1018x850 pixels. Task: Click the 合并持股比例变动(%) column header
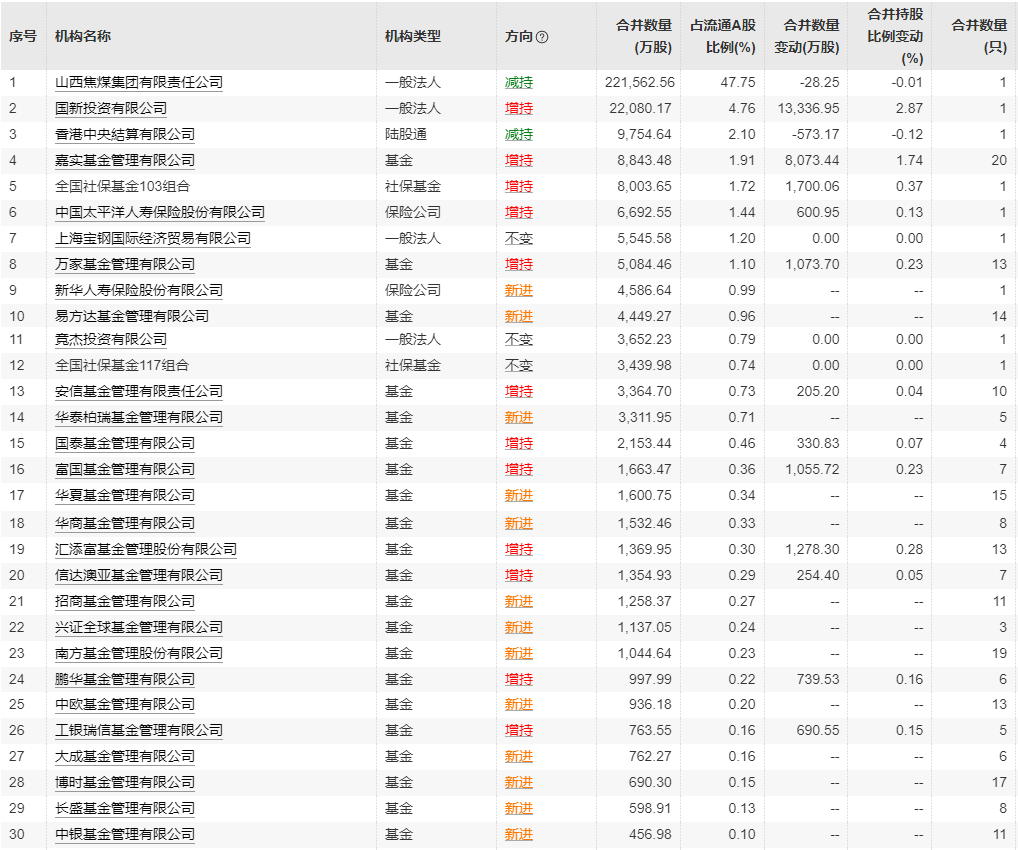[895, 36]
